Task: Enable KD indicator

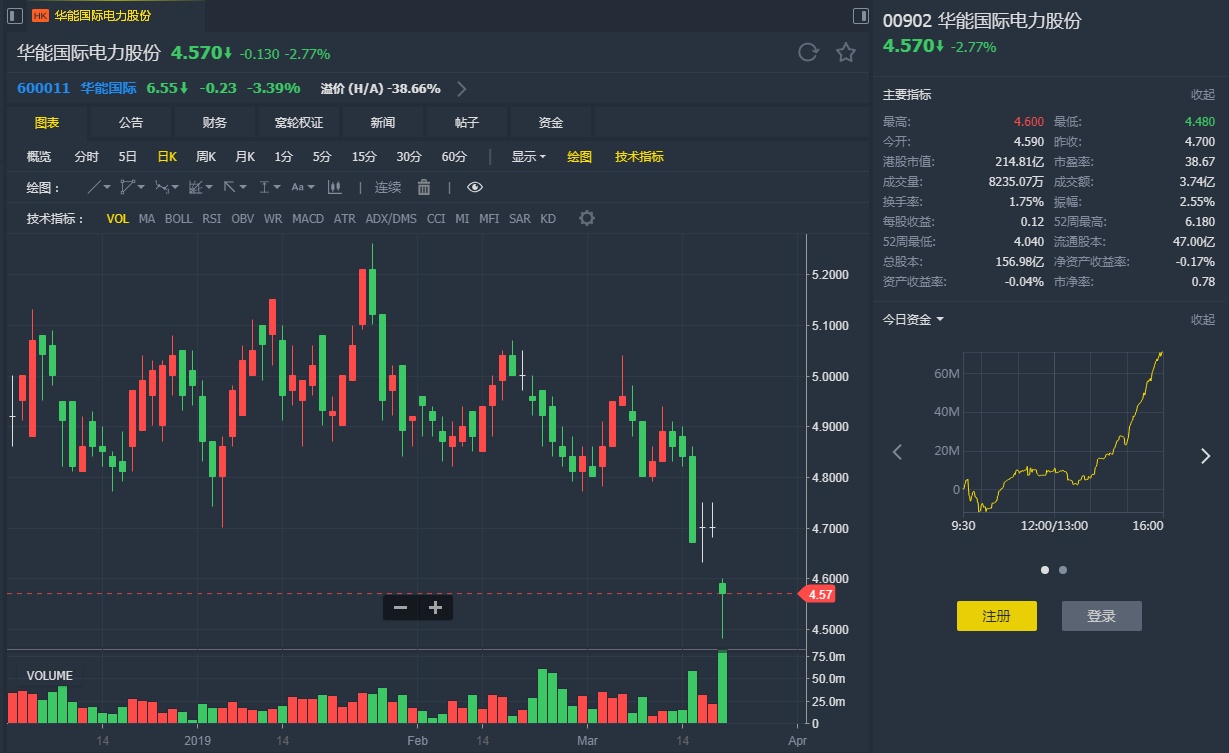Action: pyautogui.click(x=548, y=218)
